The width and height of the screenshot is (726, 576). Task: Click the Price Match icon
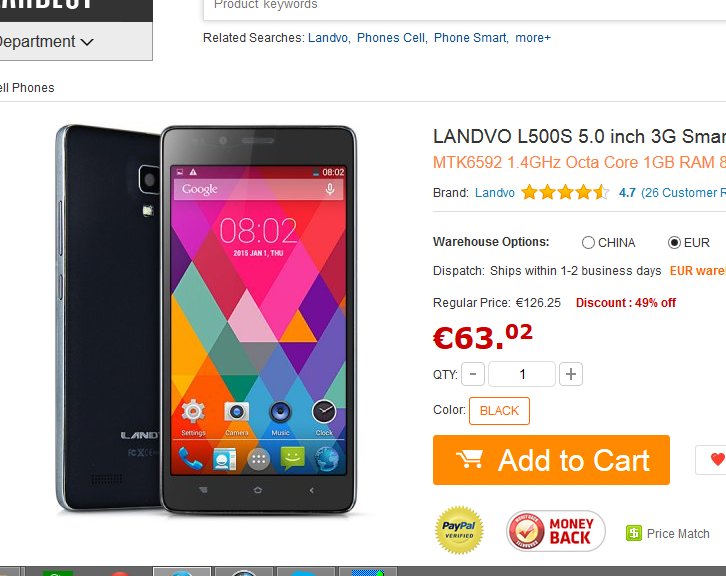[x=633, y=533]
